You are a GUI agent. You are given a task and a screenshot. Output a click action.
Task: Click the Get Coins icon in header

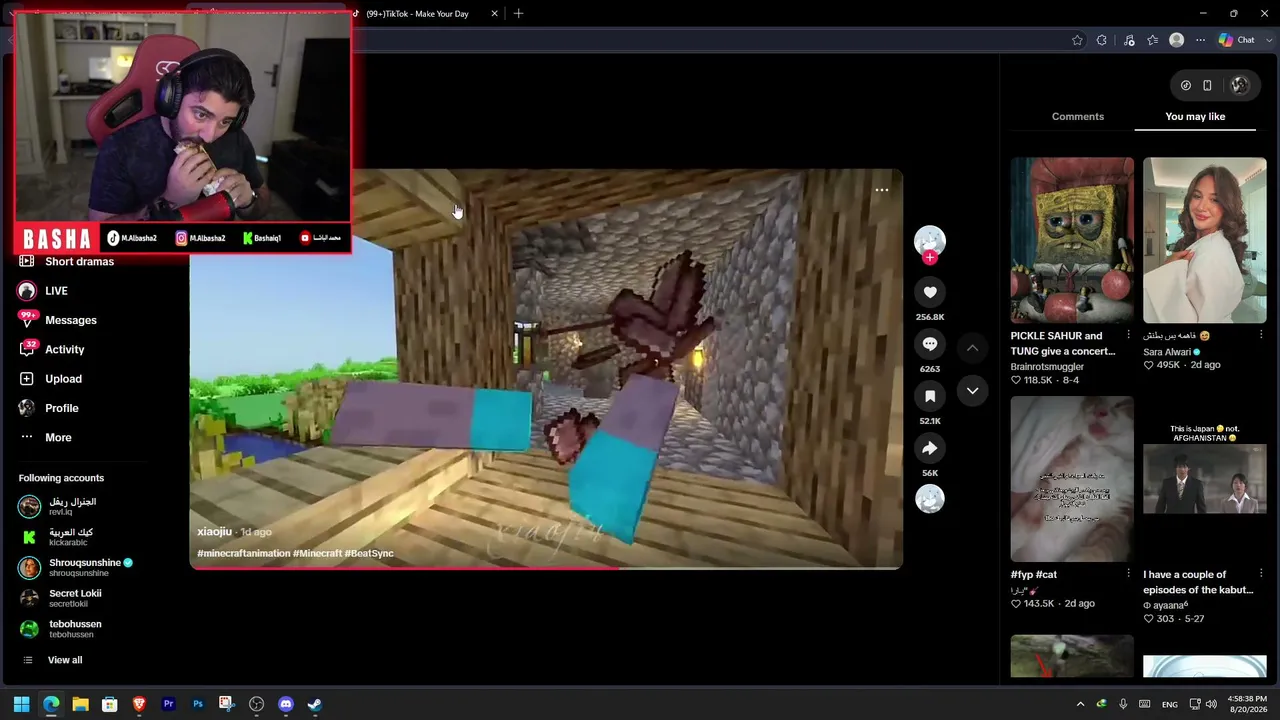pyautogui.click(x=1186, y=85)
